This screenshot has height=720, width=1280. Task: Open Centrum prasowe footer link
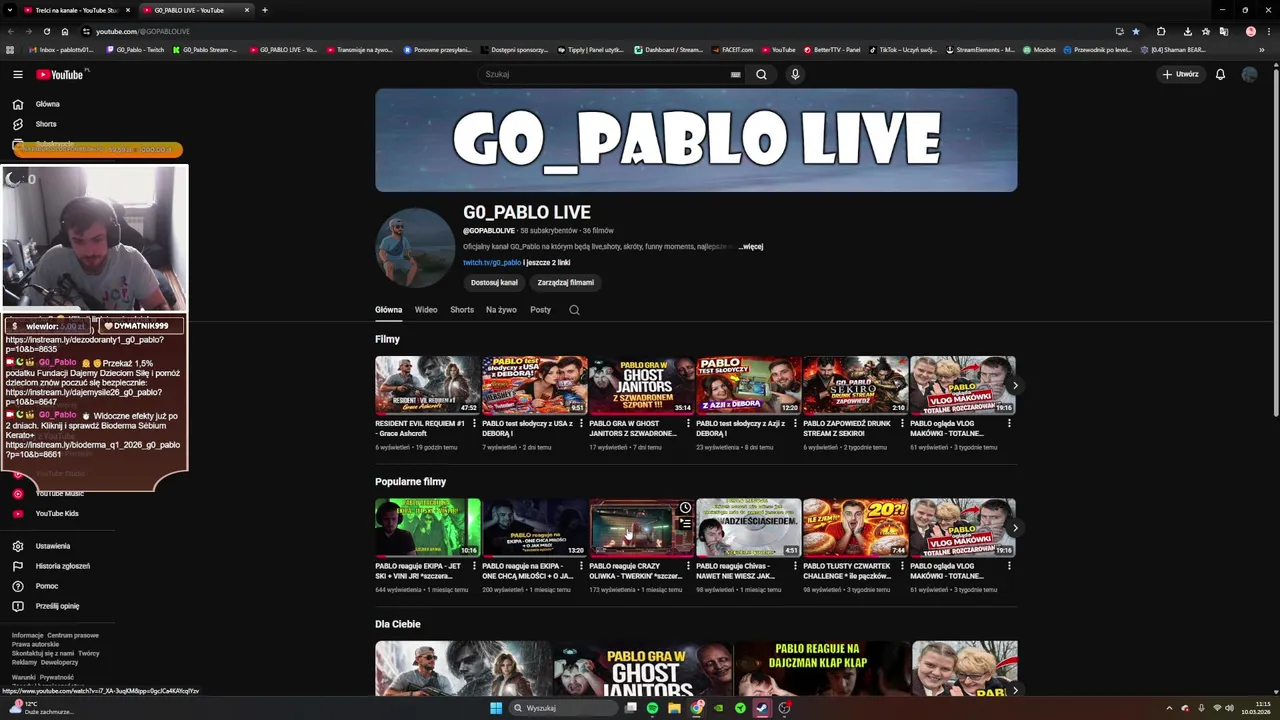tap(73, 635)
